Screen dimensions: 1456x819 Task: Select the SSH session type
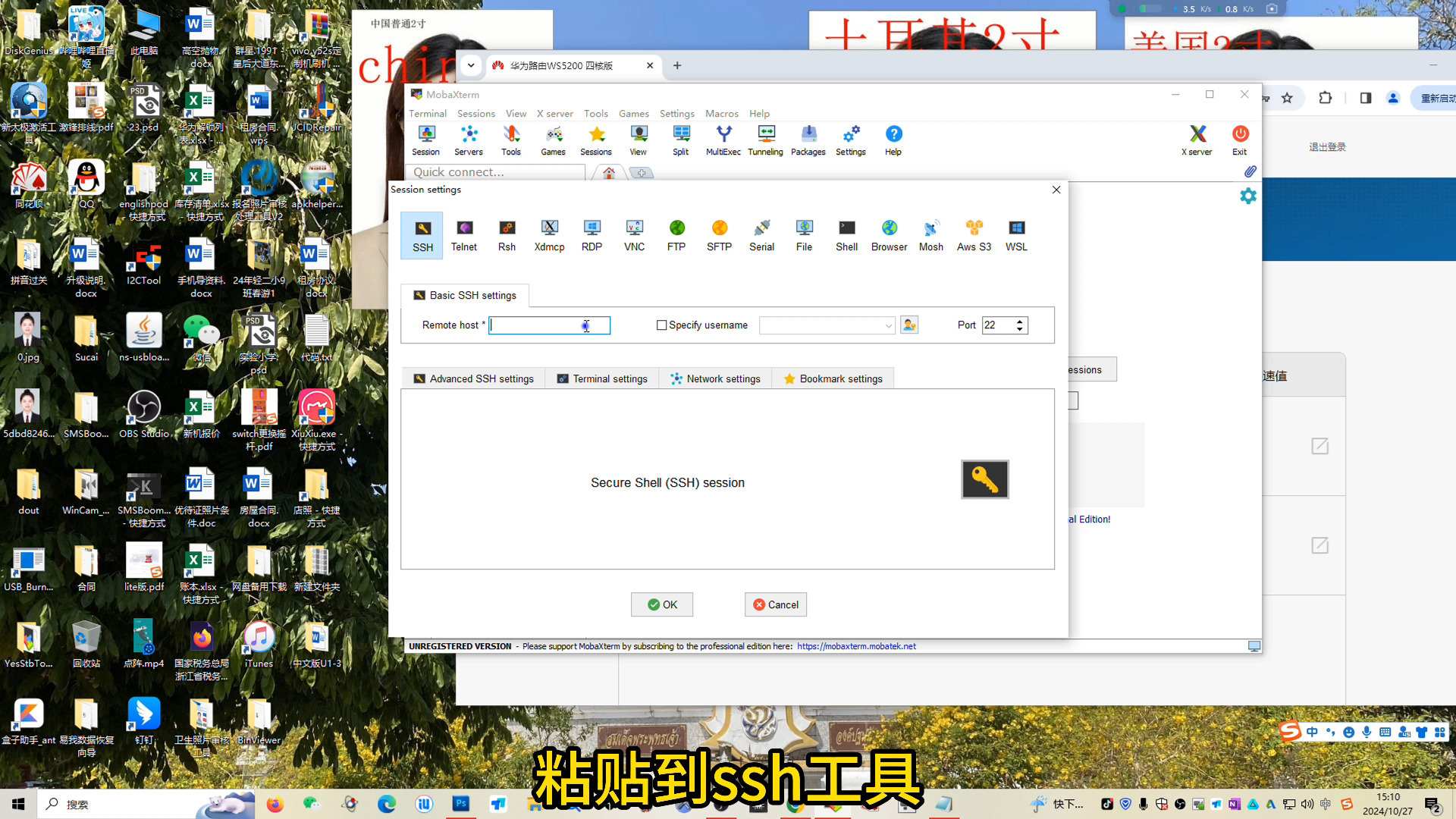[422, 235]
